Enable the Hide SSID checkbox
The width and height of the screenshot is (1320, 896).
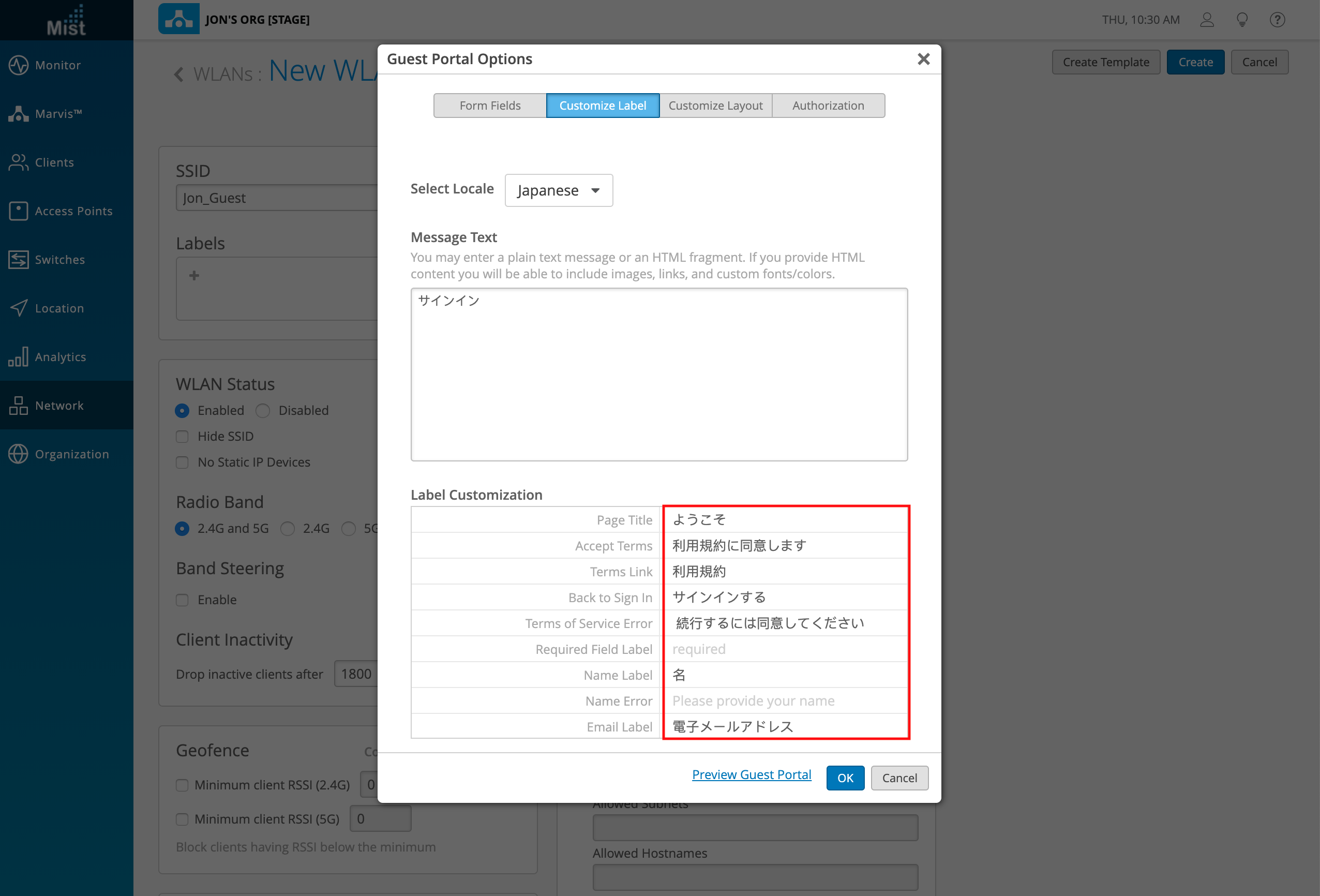[182, 436]
